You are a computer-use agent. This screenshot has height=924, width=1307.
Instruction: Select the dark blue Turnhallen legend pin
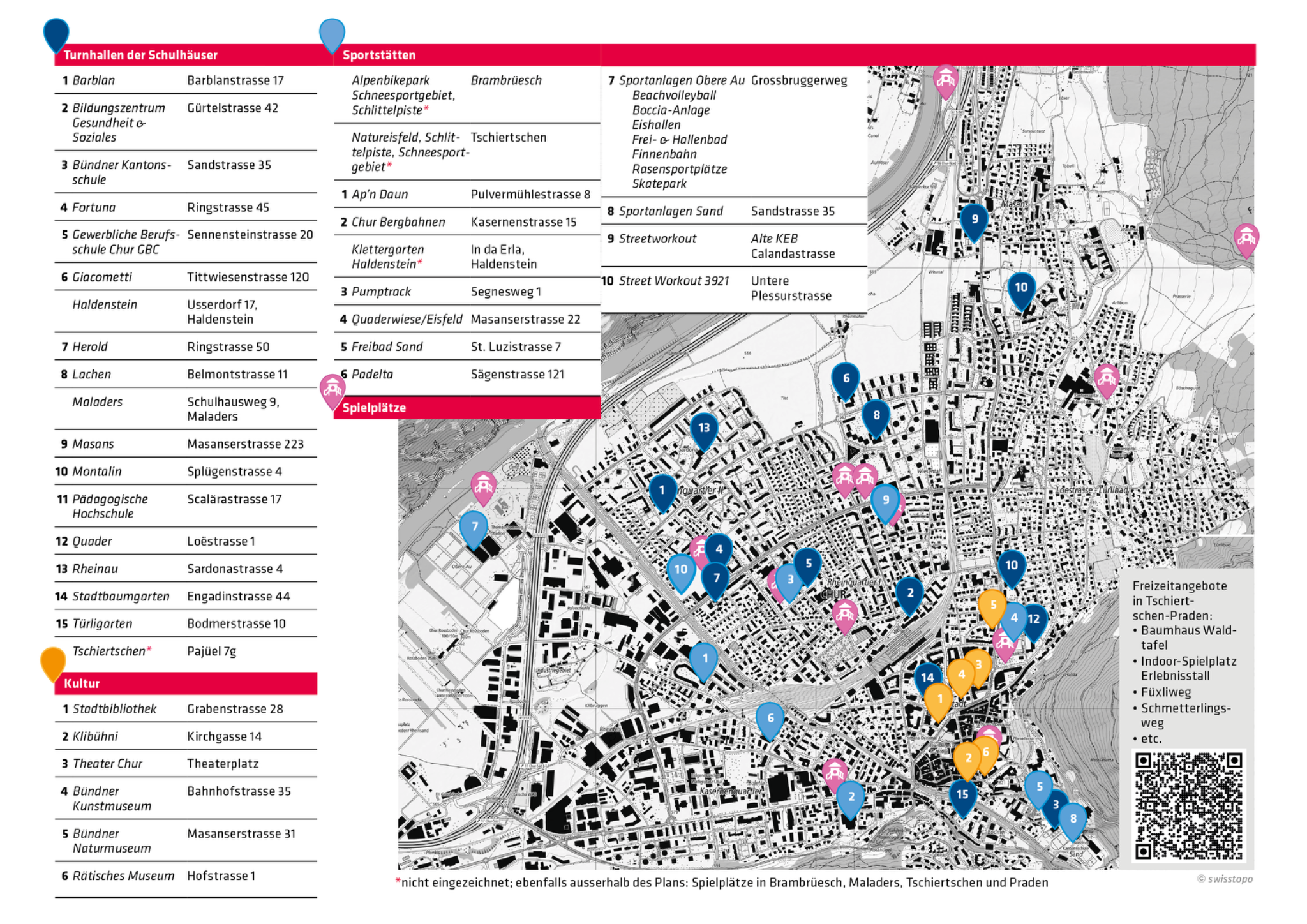point(56,33)
